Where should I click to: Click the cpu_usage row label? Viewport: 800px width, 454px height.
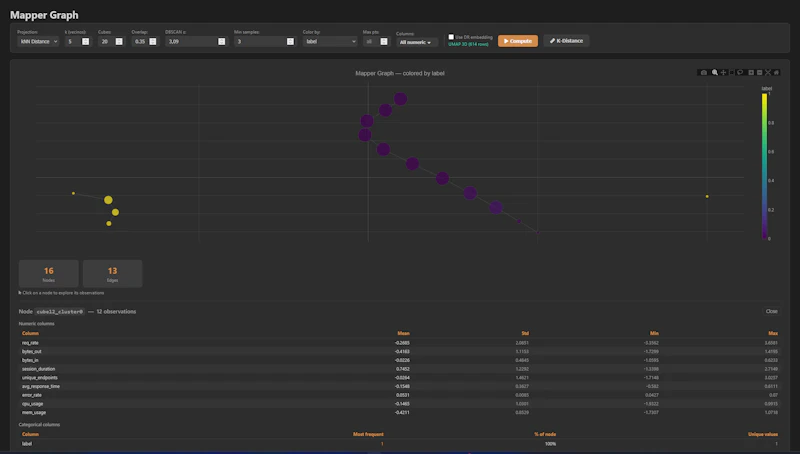(32, 403)
